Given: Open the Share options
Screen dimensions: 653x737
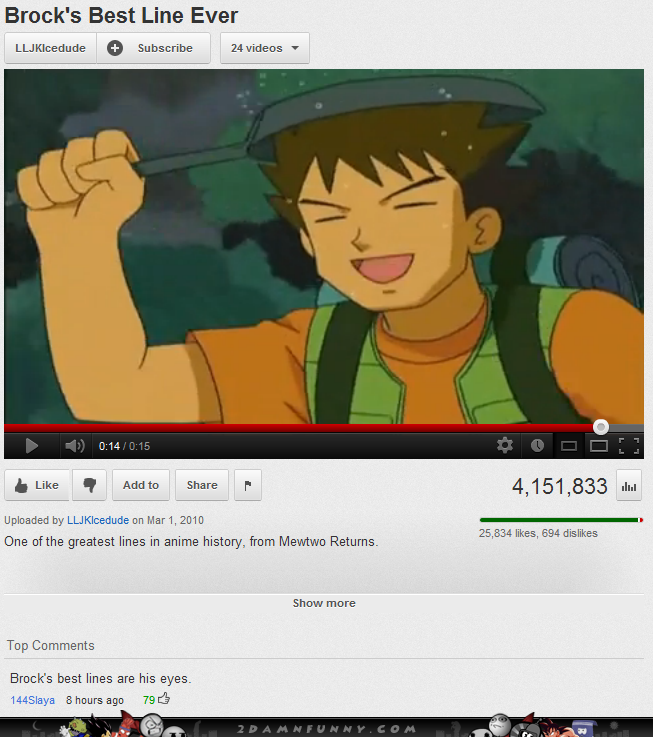Looking at the screenshot, I should 202,485.
